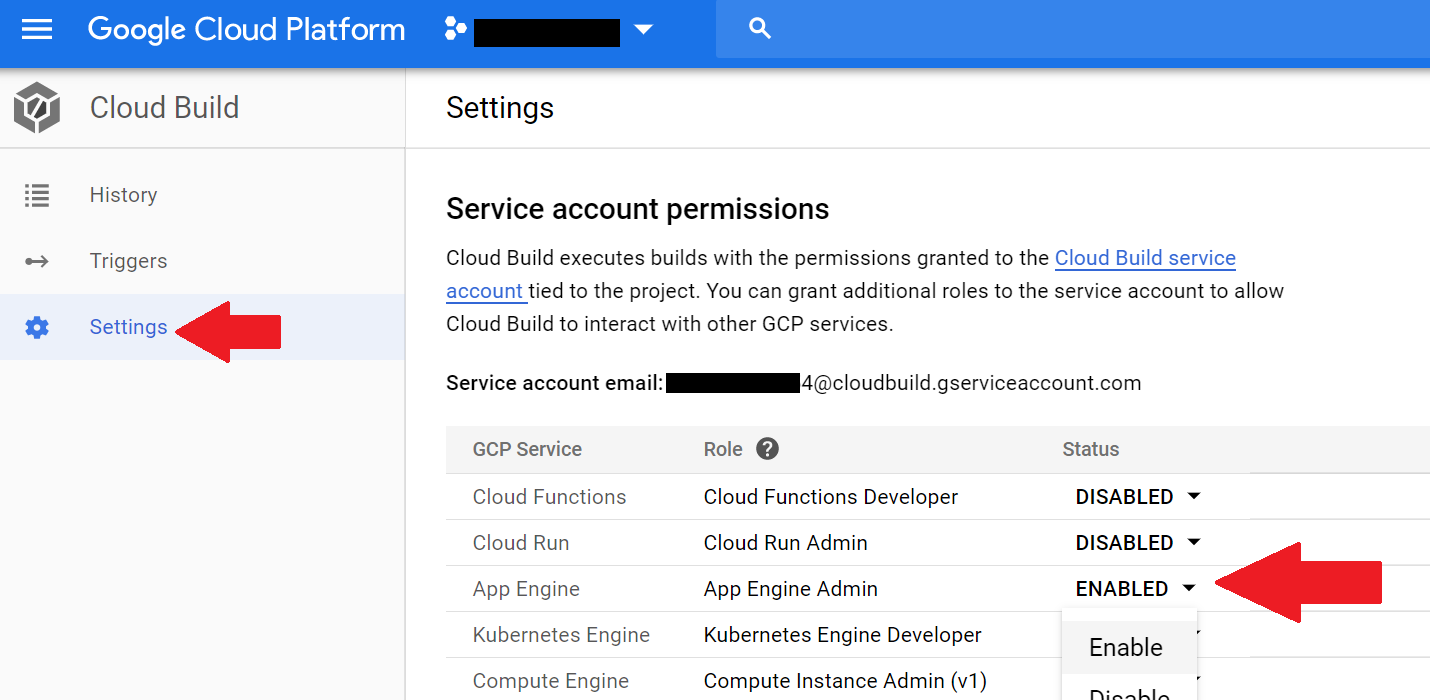Click the Service account permissions heading
The height and width of the screenshot is (700, 1430).
(638, 209)
